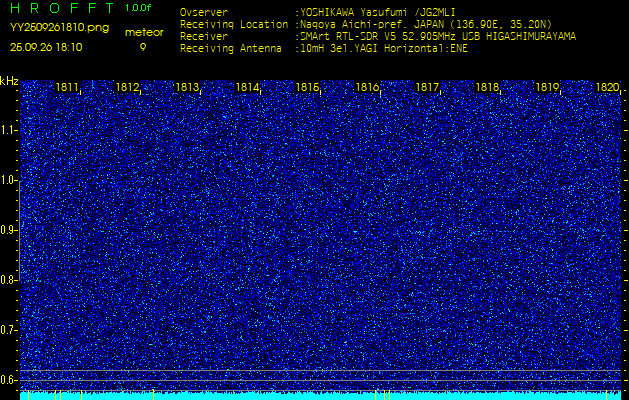The height and width of the screenshot is (400, 629).
Task: Click the 1814 time axis label
Action: click(x=247, y=87)
